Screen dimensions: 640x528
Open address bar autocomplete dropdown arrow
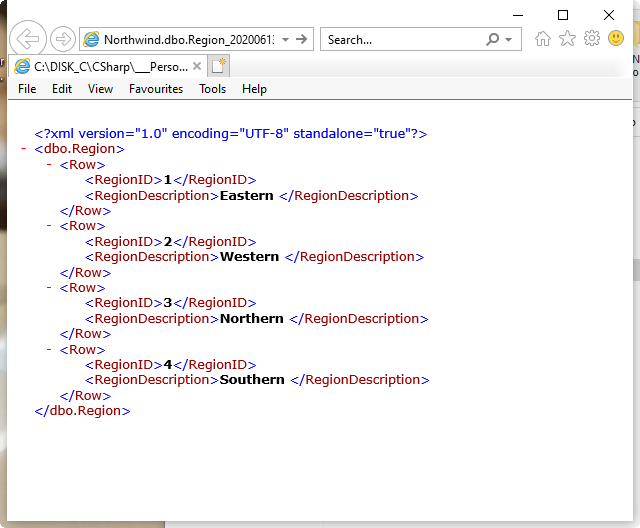pyautogui.click(x=286, y=40)
